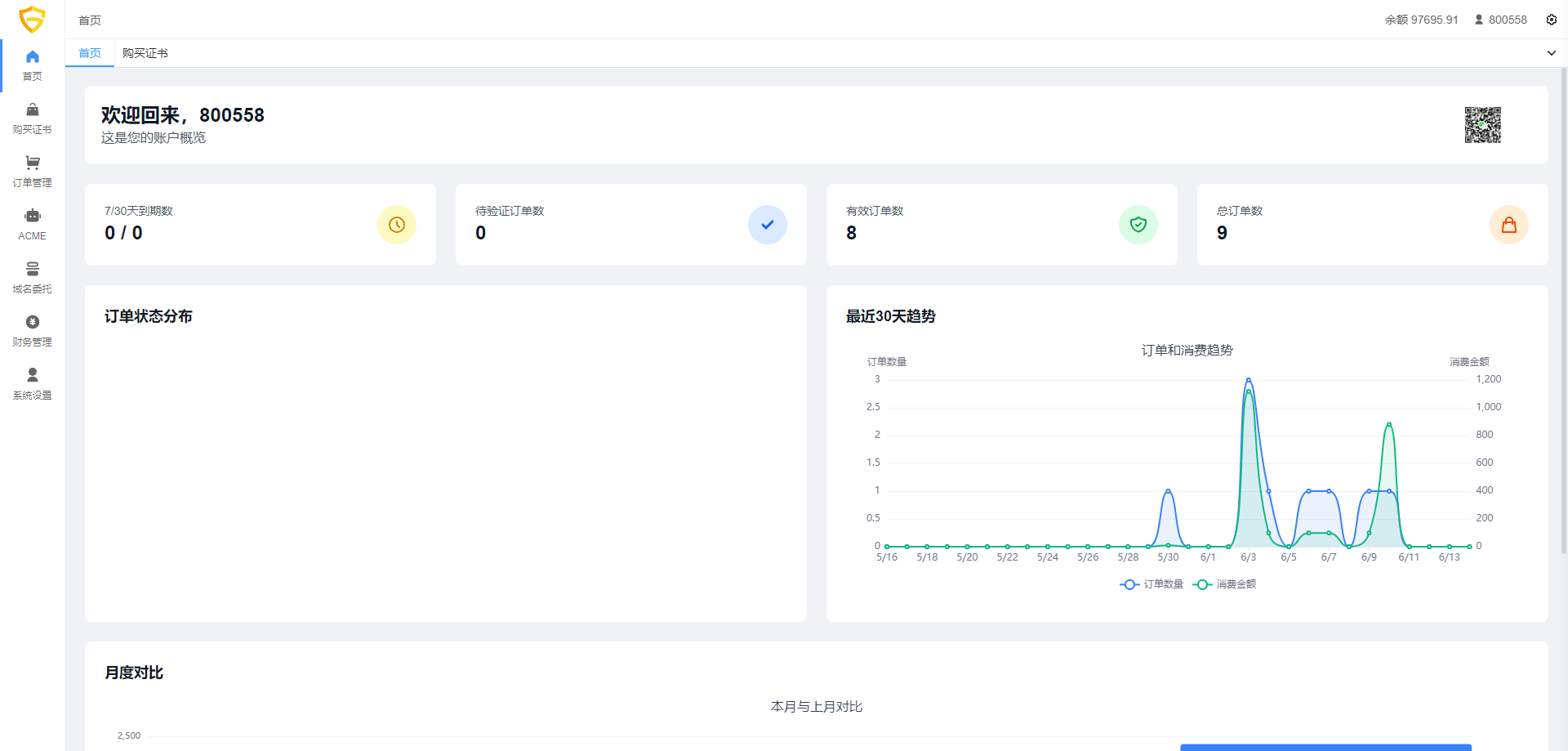1568x751 pixels.
Task: Click the 余额 97695.91 balance text
Action: 1421,20
